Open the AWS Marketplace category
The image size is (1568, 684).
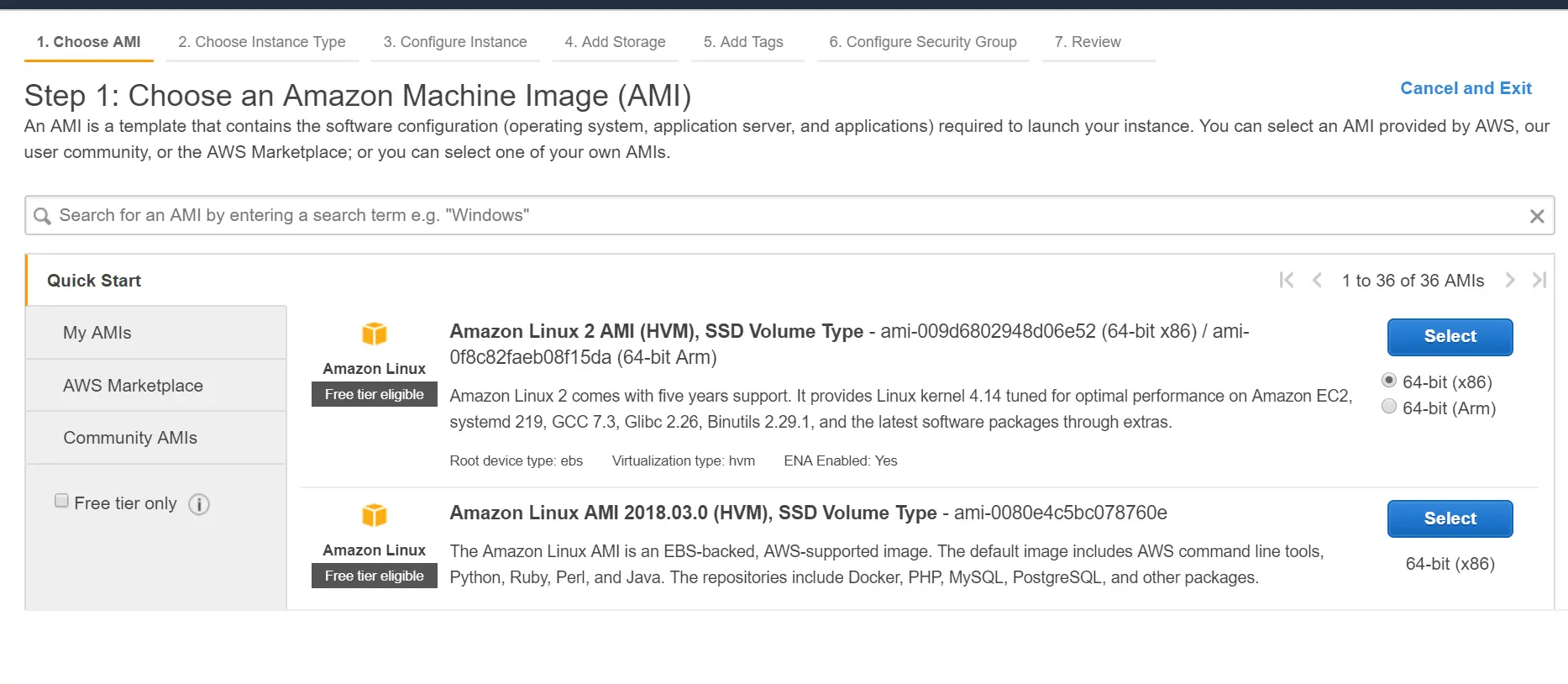point(156,386)
